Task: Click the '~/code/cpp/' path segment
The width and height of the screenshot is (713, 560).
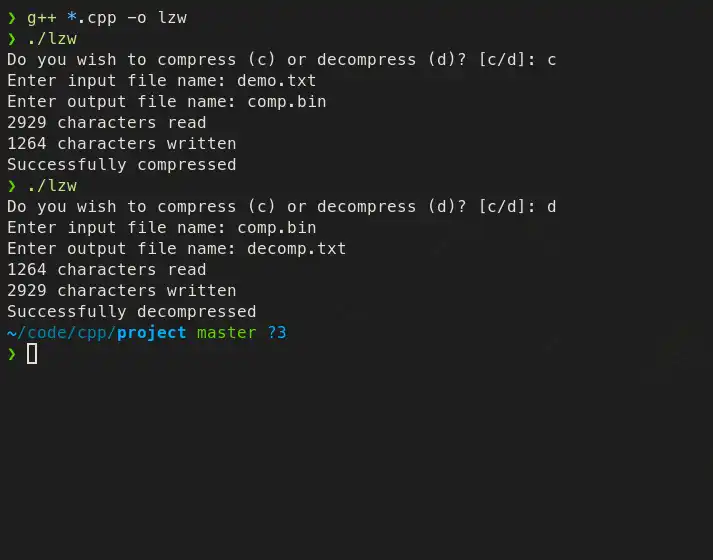Action: click(62, 333)
